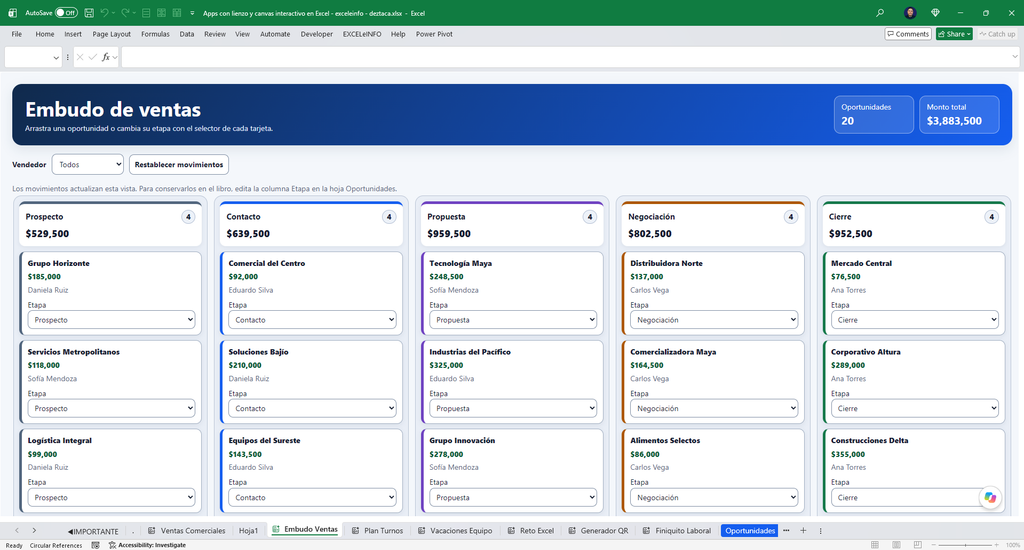Click into the formula bar input
Image resolution: width=1024 pixels, height=550 pixels.
pyautogui.click(x=566, y=57)
